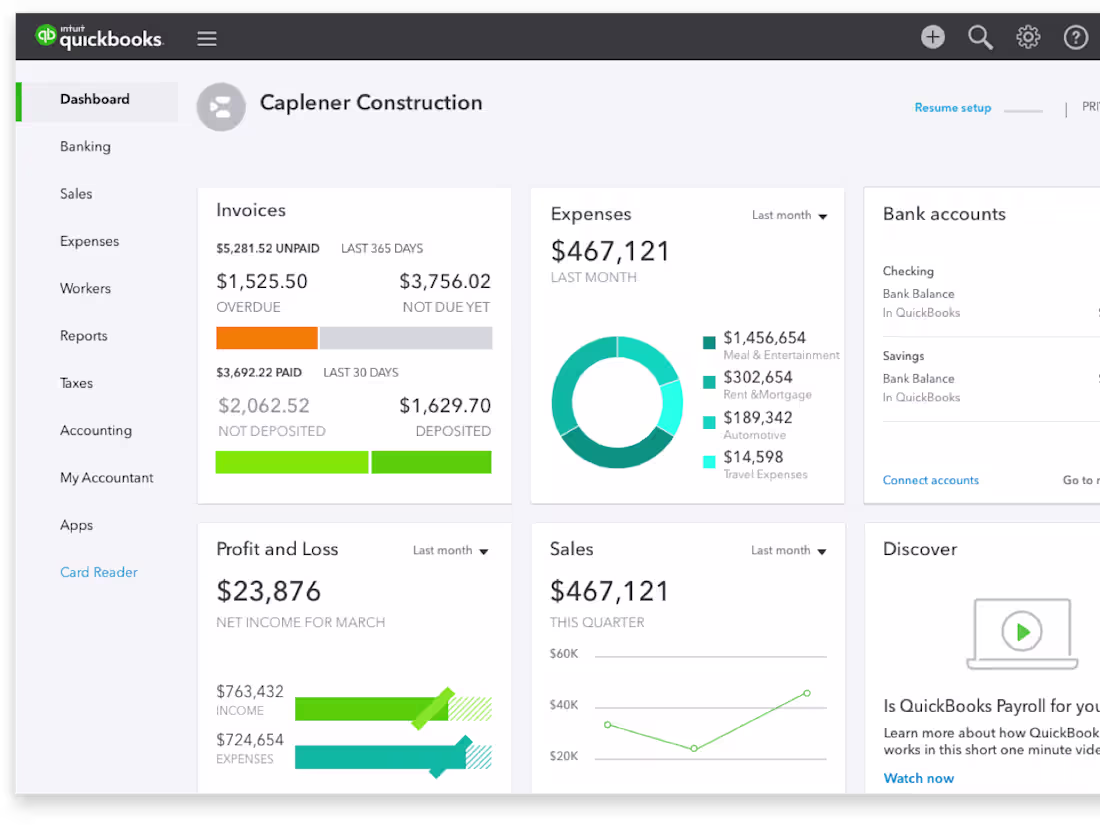The height and width of the screenshot is (825, 1100).
Task: Navigate to the Banking section
Action: pos(85,146)
